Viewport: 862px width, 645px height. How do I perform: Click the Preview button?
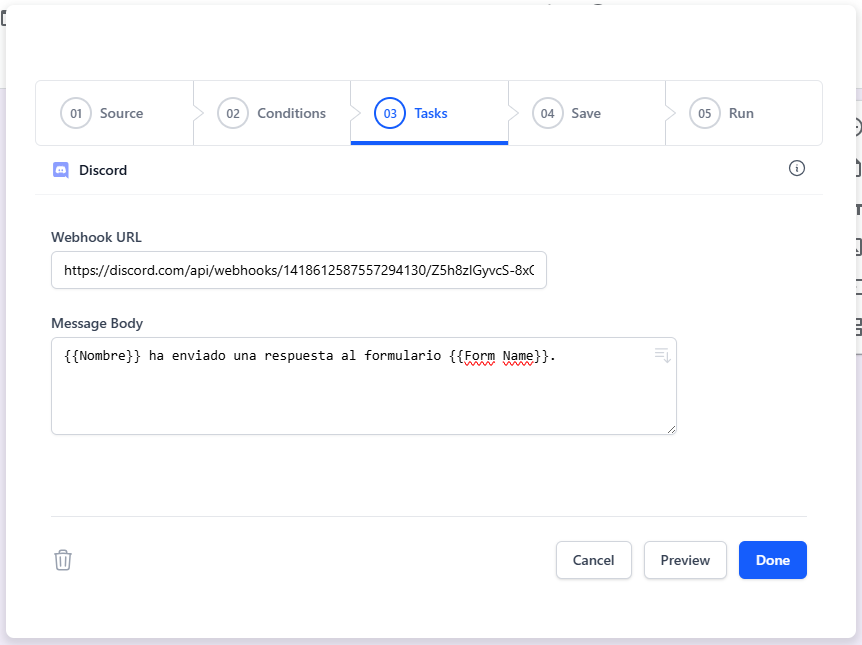pos(685,560)
